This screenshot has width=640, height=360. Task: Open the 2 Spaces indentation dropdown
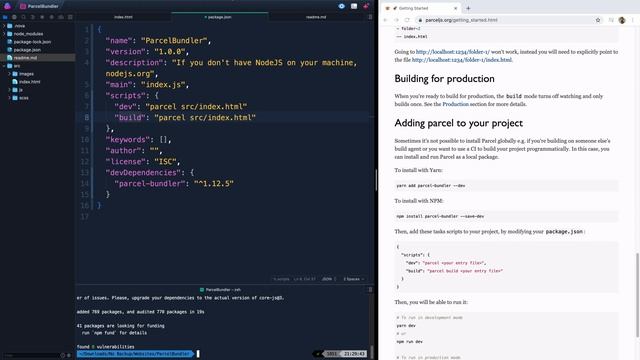[353, 279]
